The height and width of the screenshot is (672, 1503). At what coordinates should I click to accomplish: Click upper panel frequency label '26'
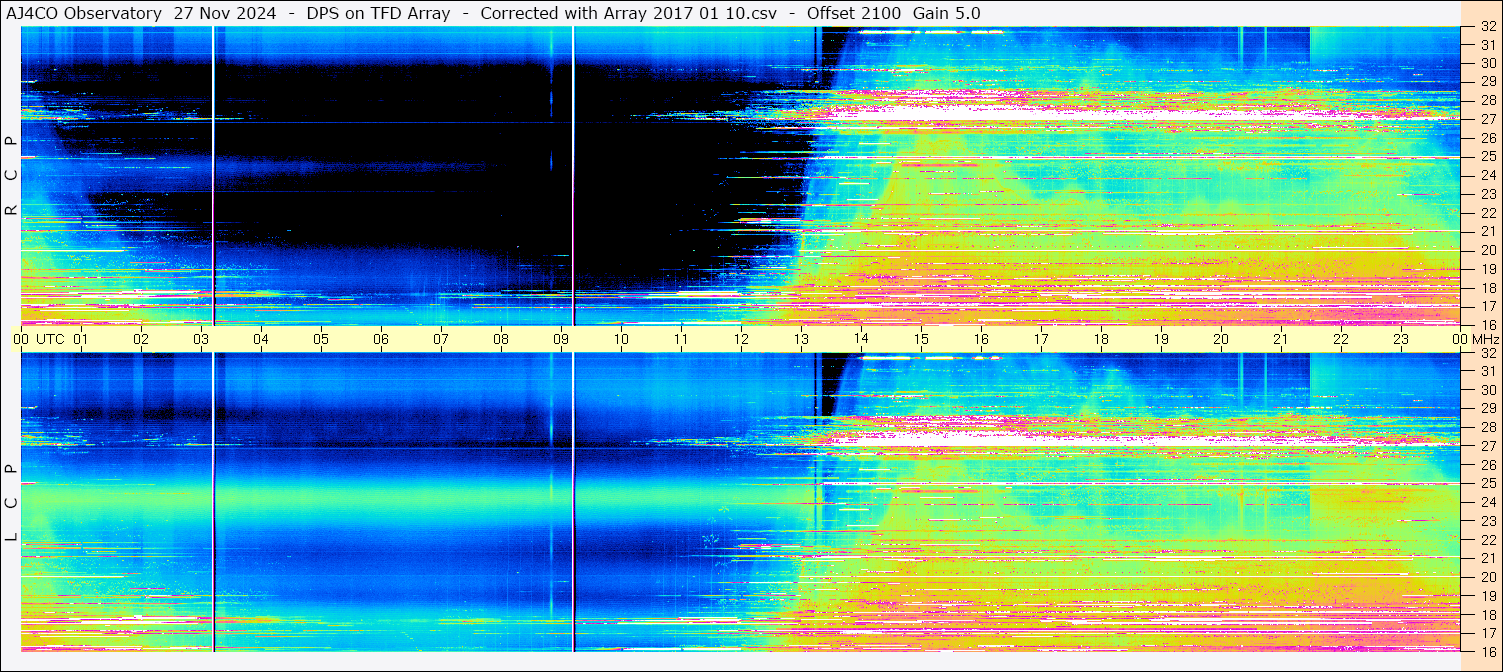1487,138
